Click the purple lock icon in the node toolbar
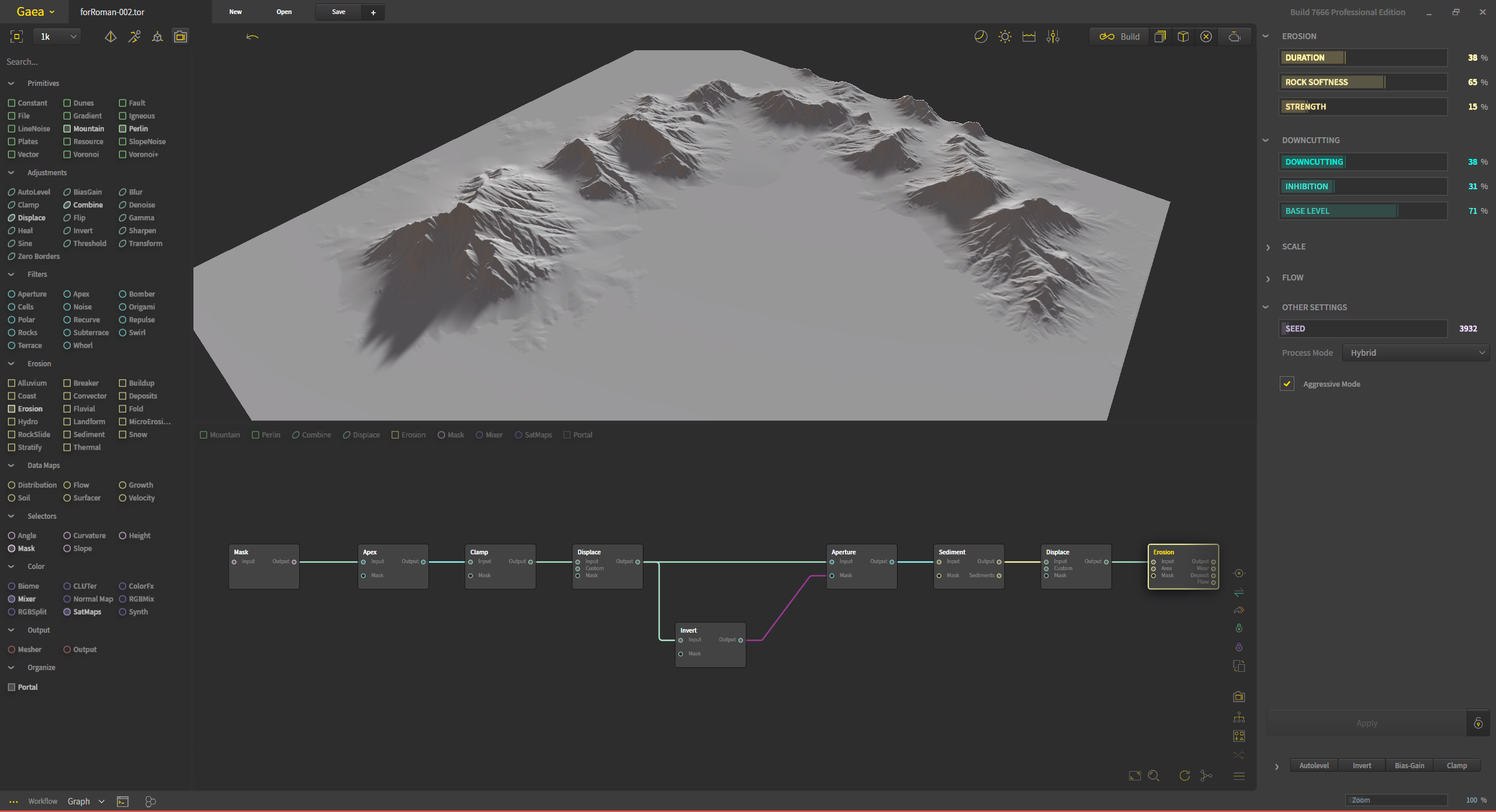Screen dimensions: 1496x812 pyautogui.click(x=1239, y=647)
